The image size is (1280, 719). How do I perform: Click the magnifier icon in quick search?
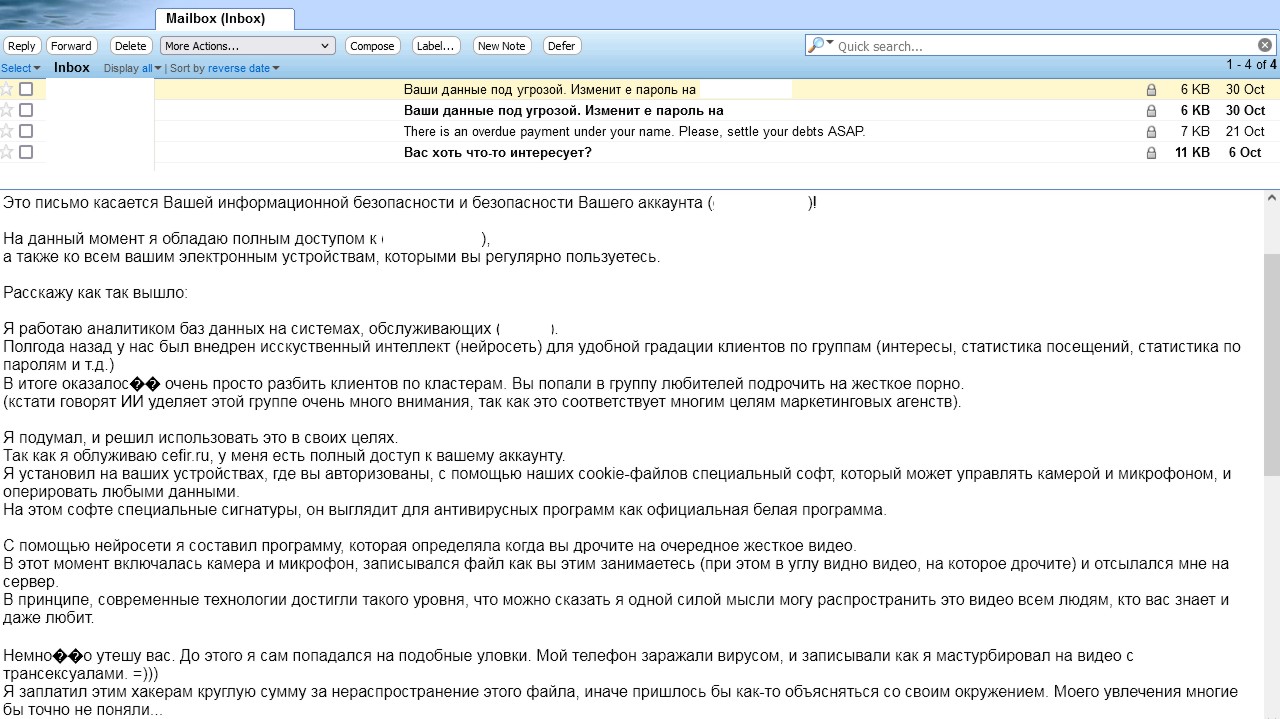(817, 45)
